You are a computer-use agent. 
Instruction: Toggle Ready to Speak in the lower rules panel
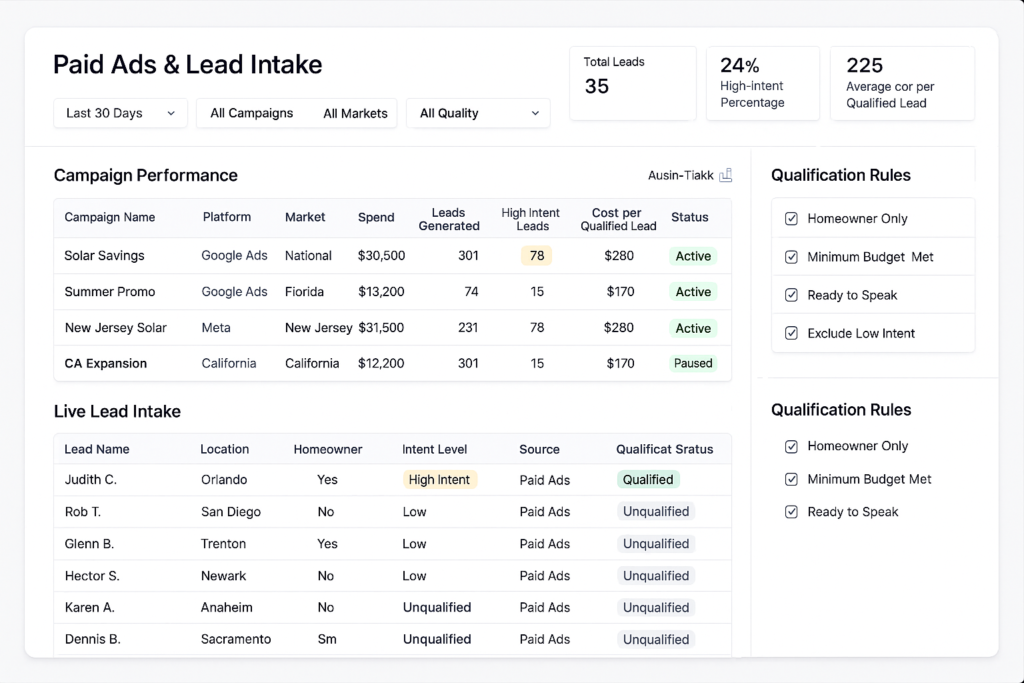(x=792, y=512)
